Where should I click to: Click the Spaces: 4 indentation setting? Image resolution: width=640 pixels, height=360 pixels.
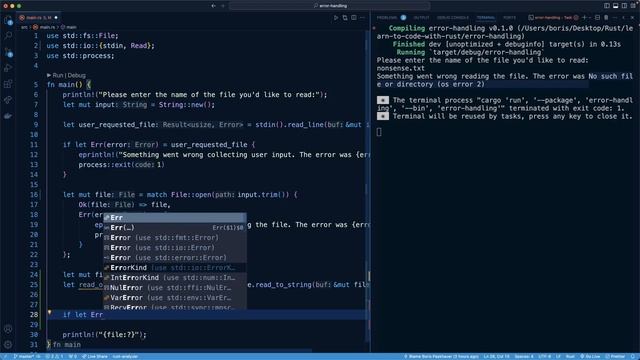(524, 356)
